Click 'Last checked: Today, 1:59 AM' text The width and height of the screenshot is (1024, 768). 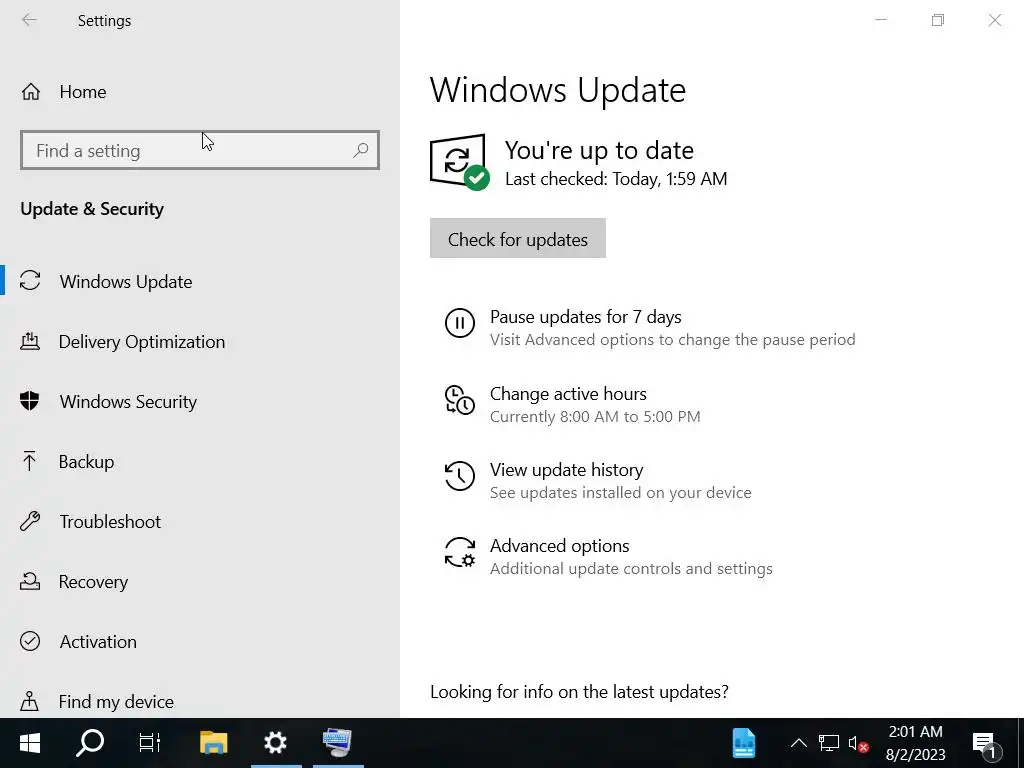(x=616, y=179)
